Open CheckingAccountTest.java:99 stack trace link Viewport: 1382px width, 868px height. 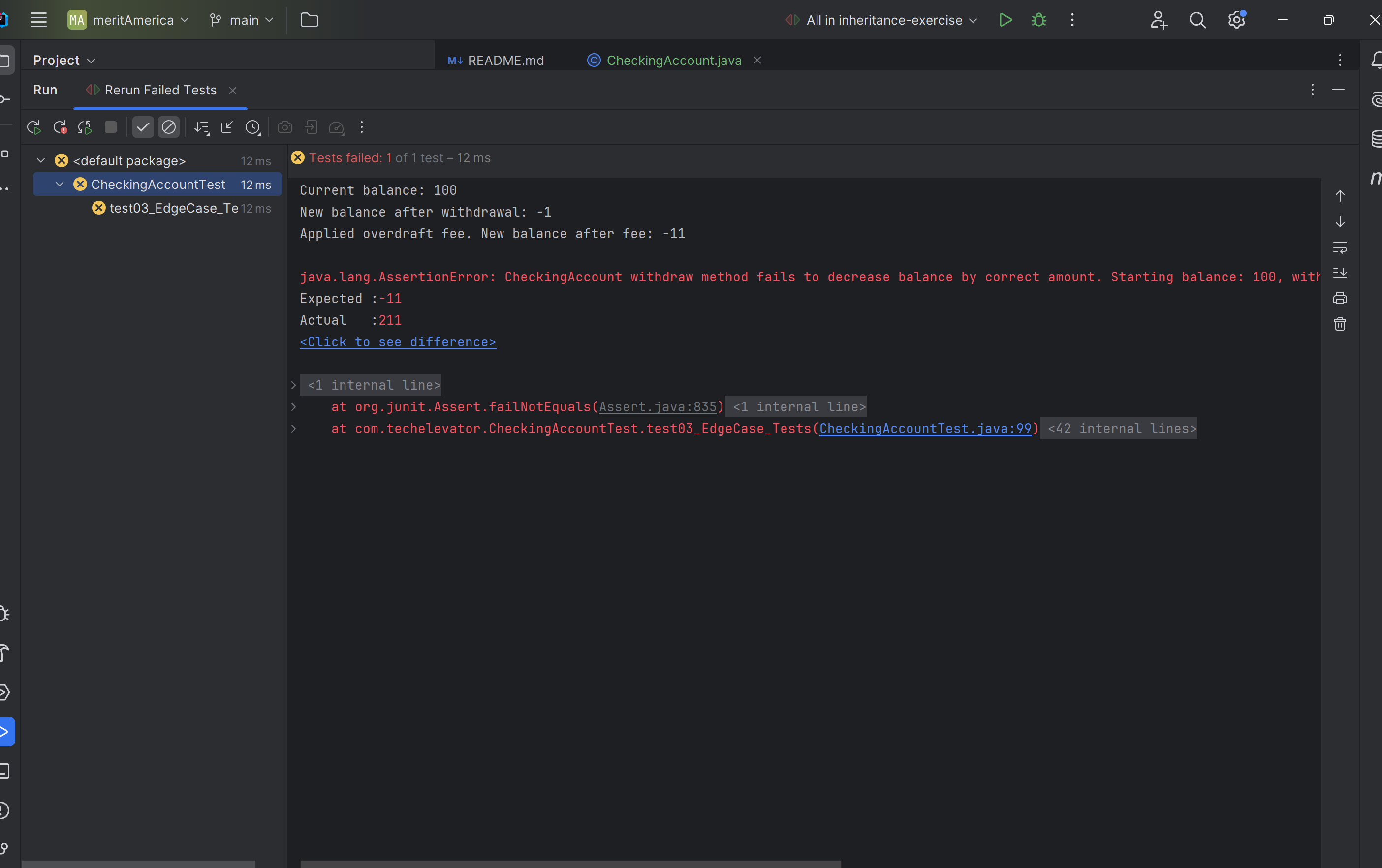point(925,429)
